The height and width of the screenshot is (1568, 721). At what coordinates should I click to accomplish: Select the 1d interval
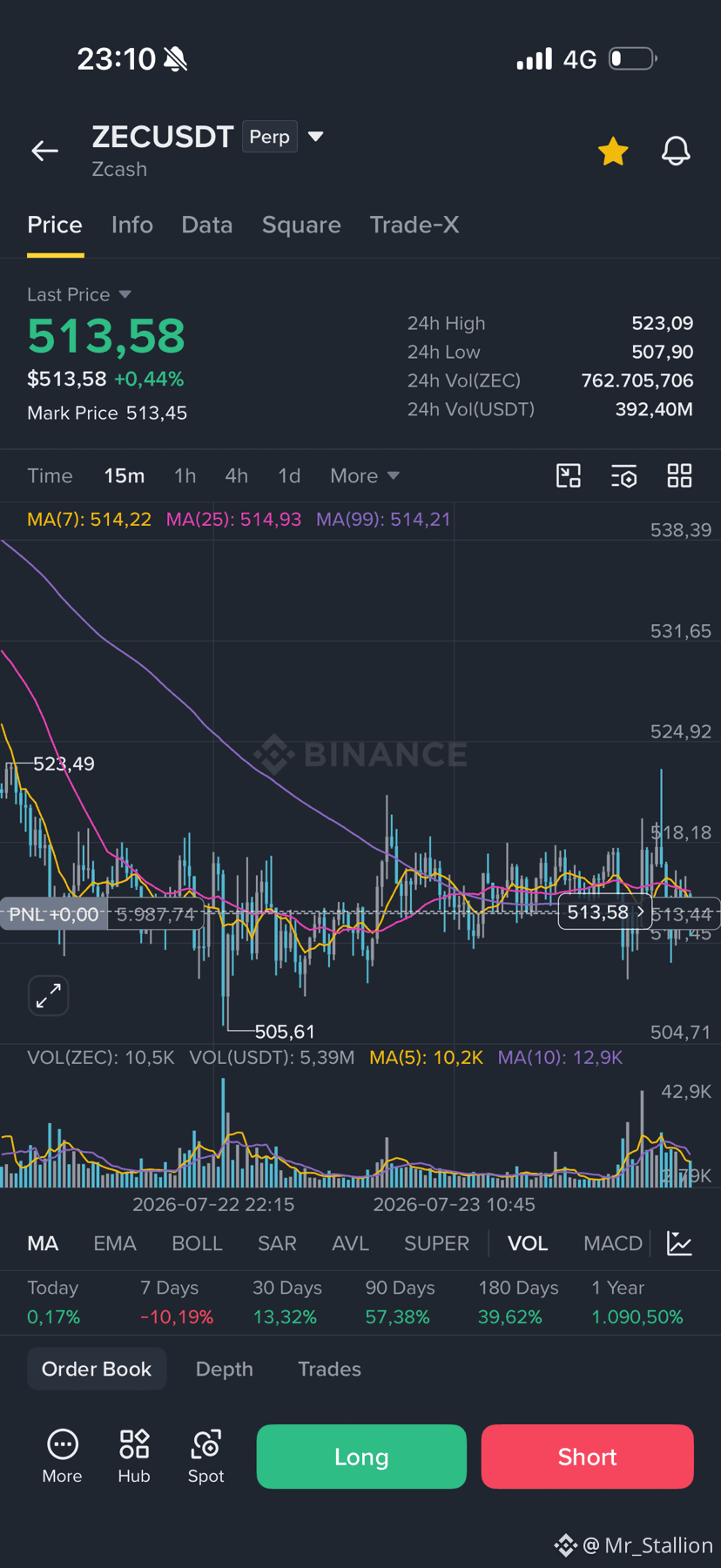(289, 475)
